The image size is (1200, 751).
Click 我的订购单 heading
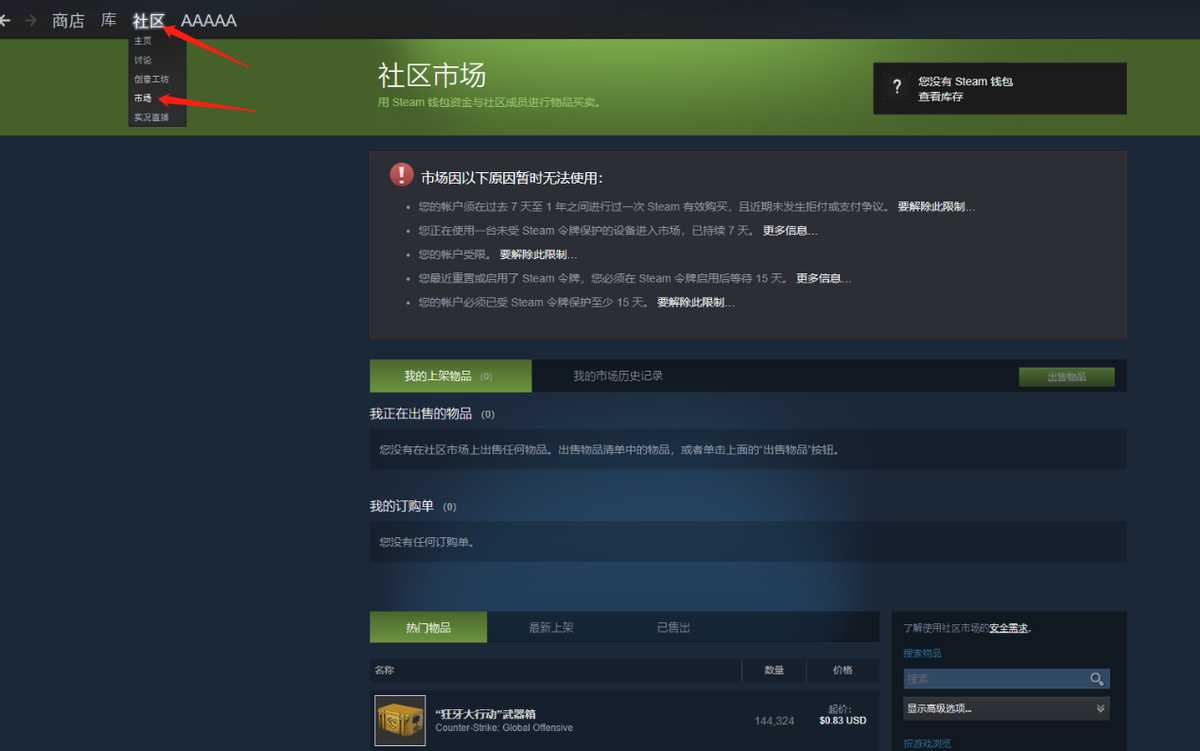[x=402, y=506]
